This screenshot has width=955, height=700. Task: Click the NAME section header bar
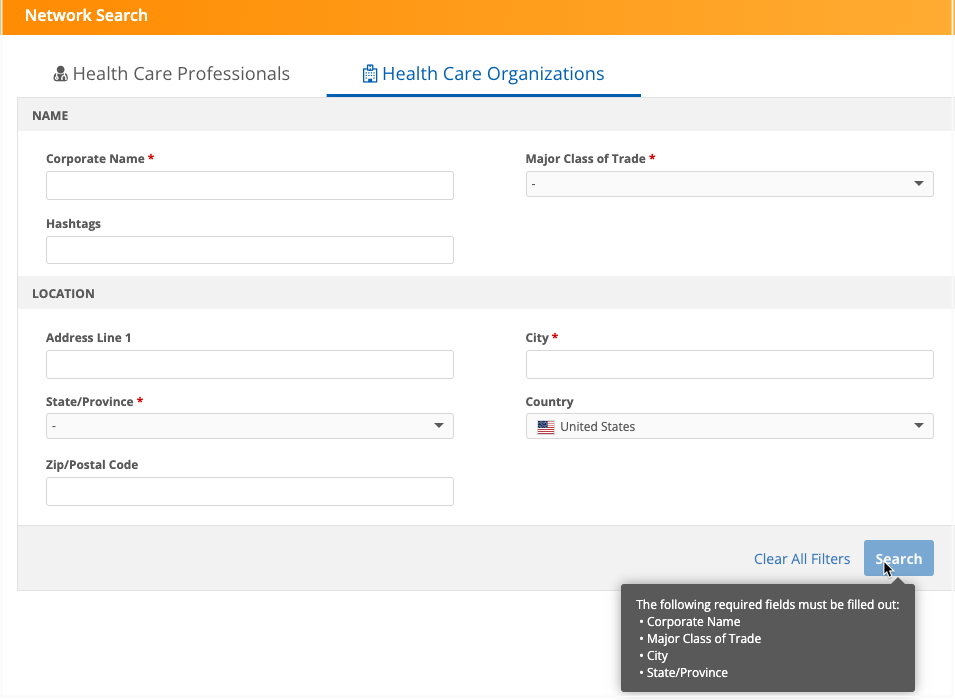[x=485, y=115]
